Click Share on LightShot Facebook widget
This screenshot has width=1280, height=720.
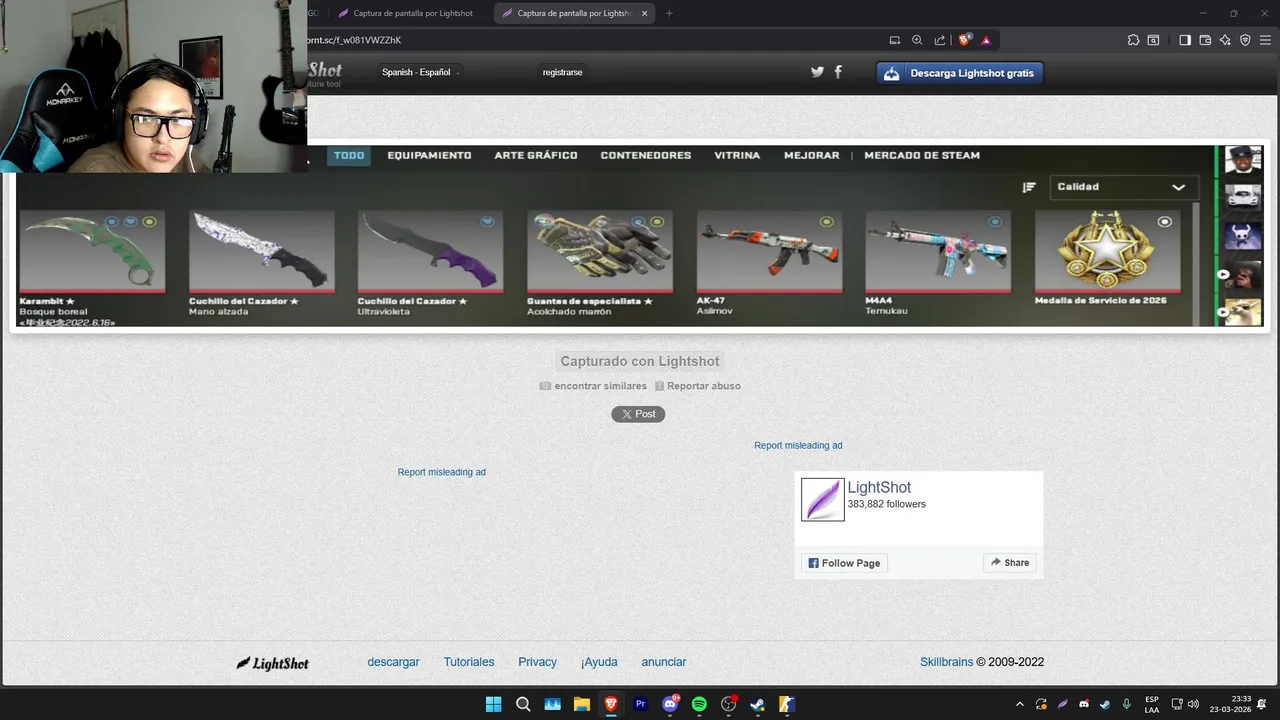pos(1010,563)
